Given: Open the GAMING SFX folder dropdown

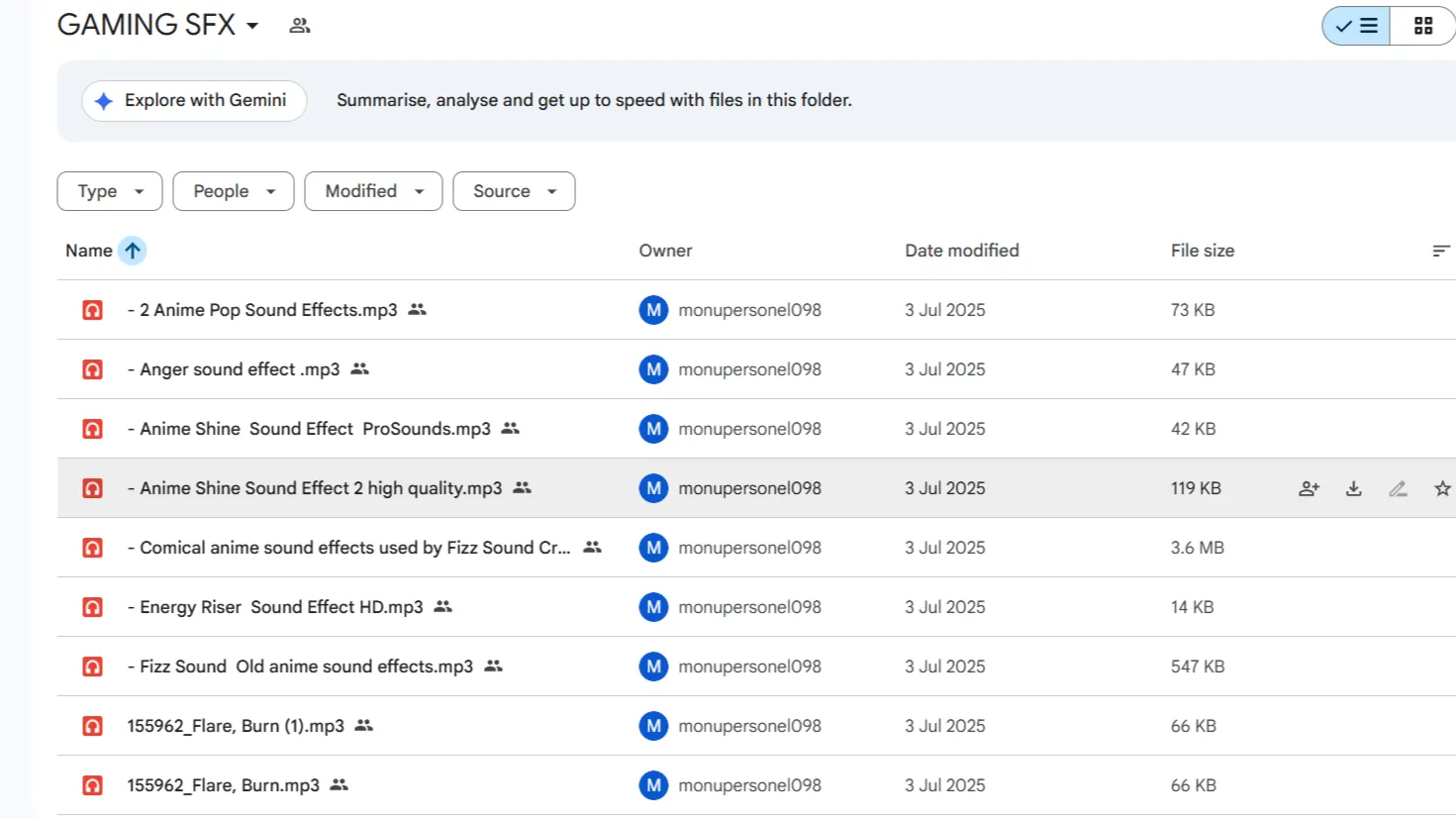Looking at the screenshot, I should coord(252,26).
